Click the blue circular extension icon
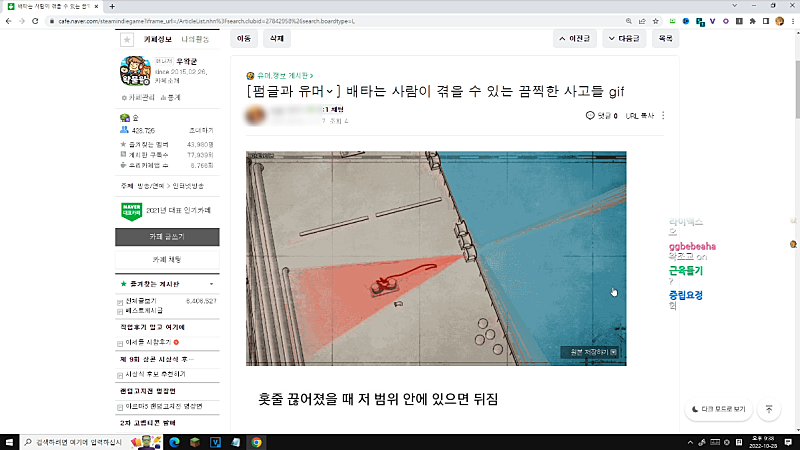The image size is (800, 450). pyautogui.click(x=686, y=21)
